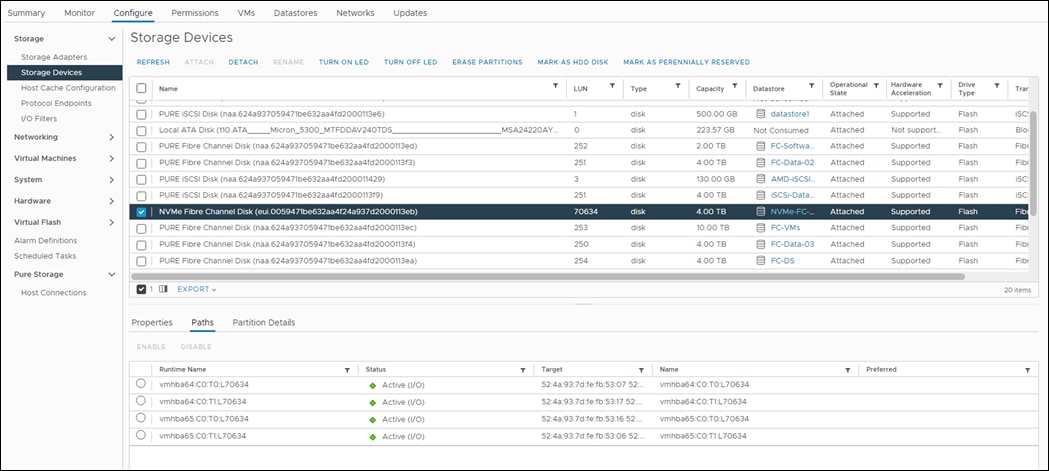Expand the Hardware sidebar section
This screenshot has height=471, width=1049.
(x=112, y=201)
